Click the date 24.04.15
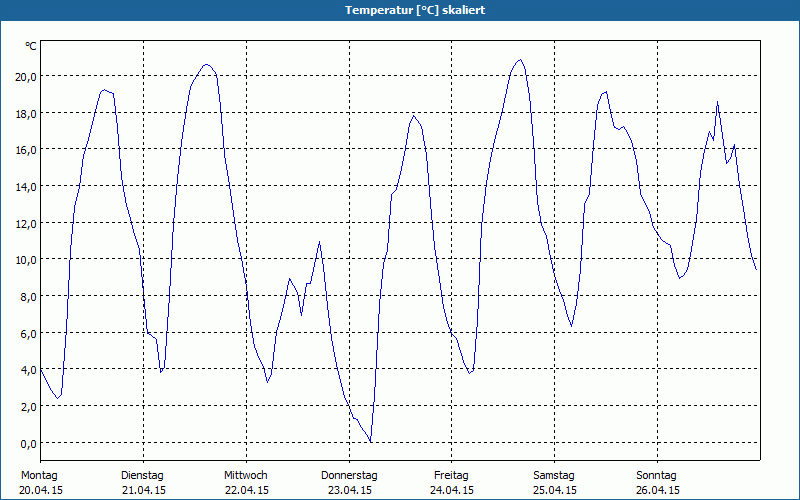Image resolution: width=800 pixels, height=500 pixels. point(452,490)
